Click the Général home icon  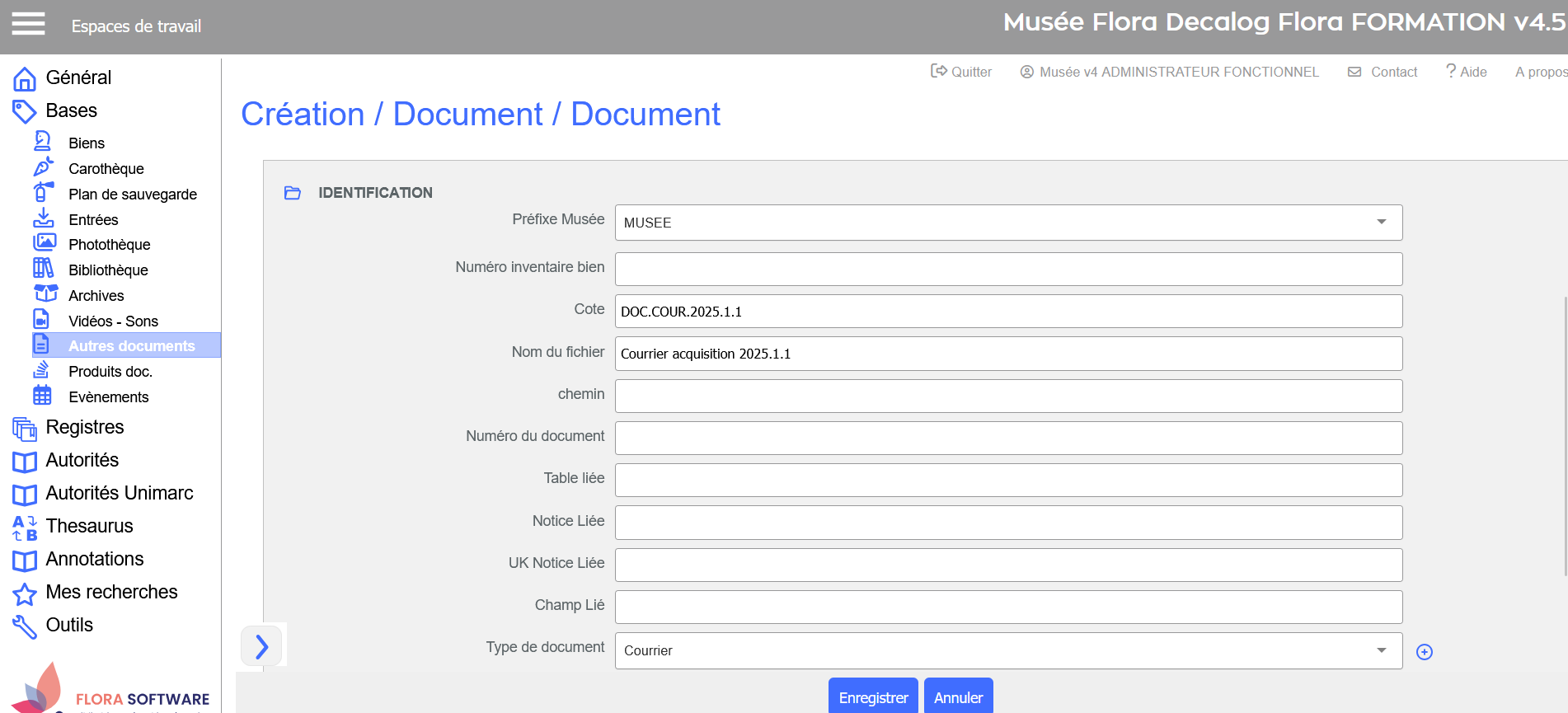click(25, 78)
